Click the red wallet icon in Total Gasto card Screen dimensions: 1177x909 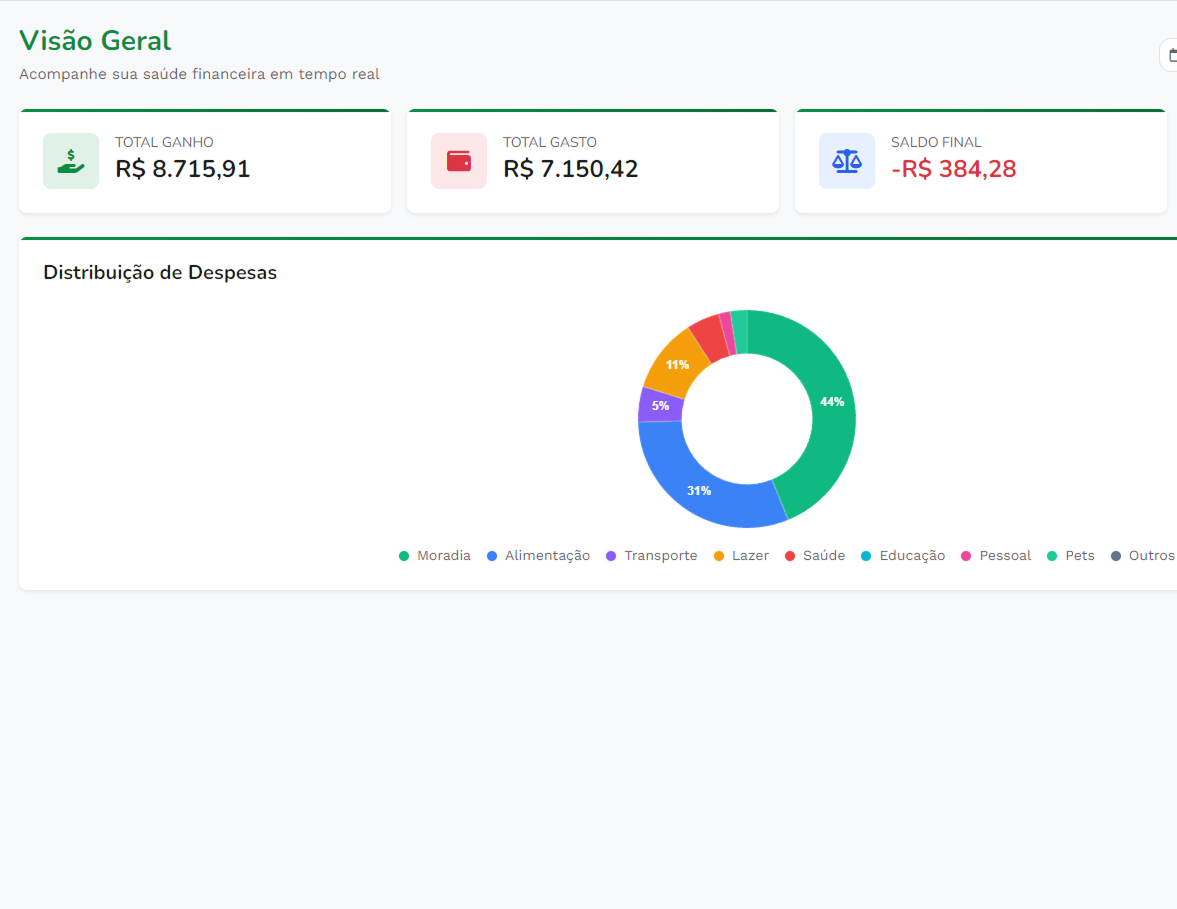click(x=459, y=161)
